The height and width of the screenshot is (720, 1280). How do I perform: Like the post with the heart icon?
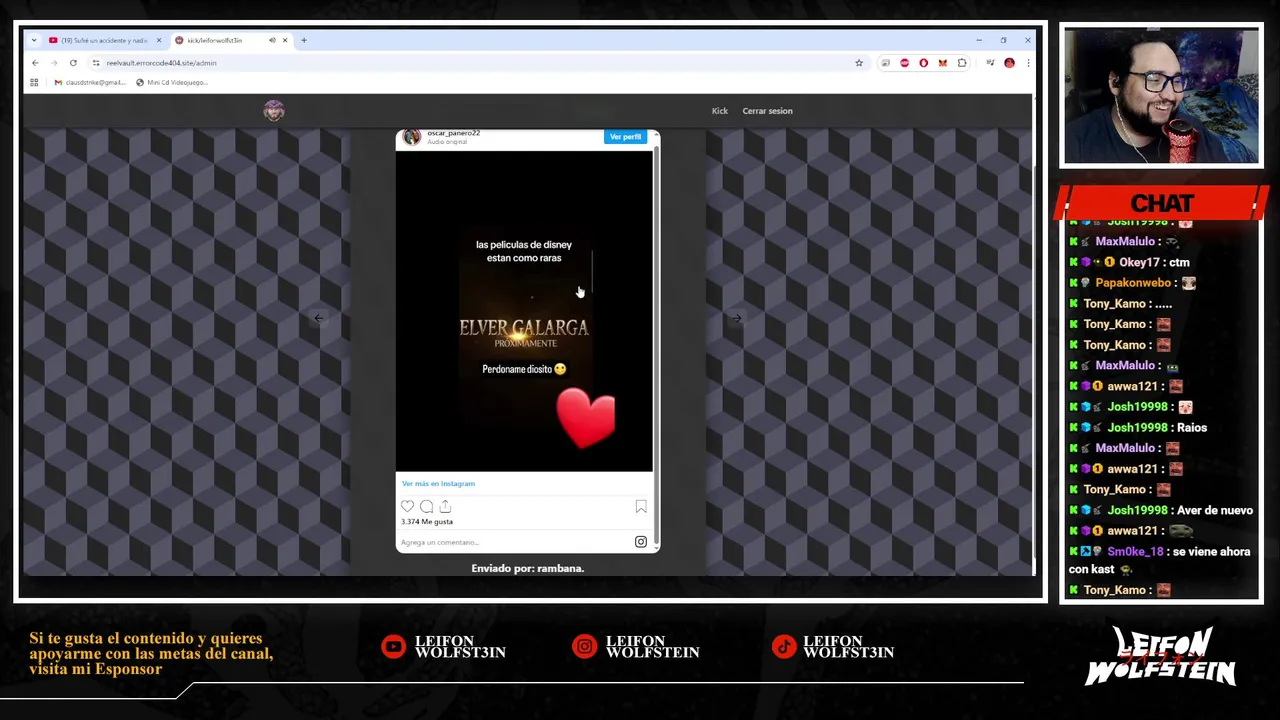tap(408, 506)
